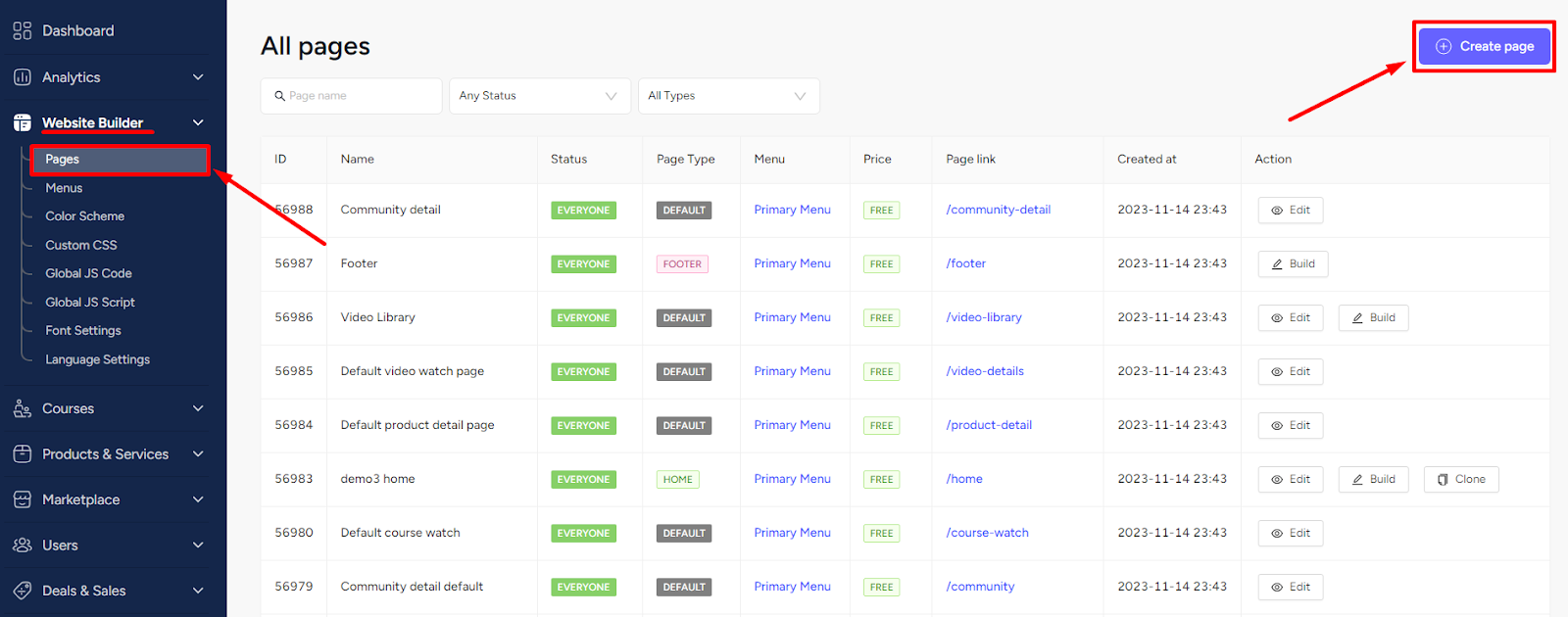Open the /community page link
This screenshot has width=1568, height=617.
tap(980, 587)
